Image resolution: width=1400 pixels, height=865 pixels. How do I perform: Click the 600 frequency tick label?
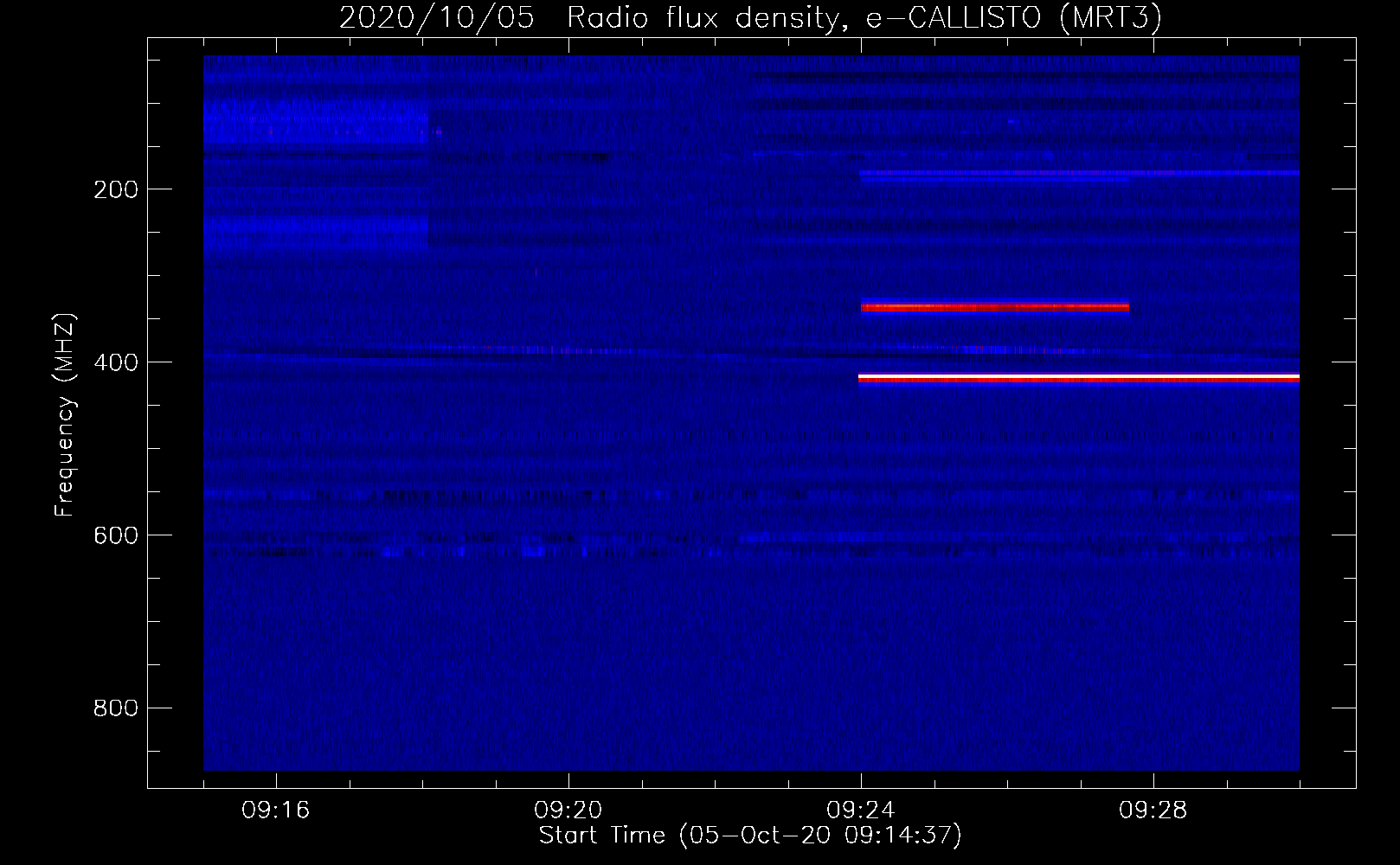[116, 535]
